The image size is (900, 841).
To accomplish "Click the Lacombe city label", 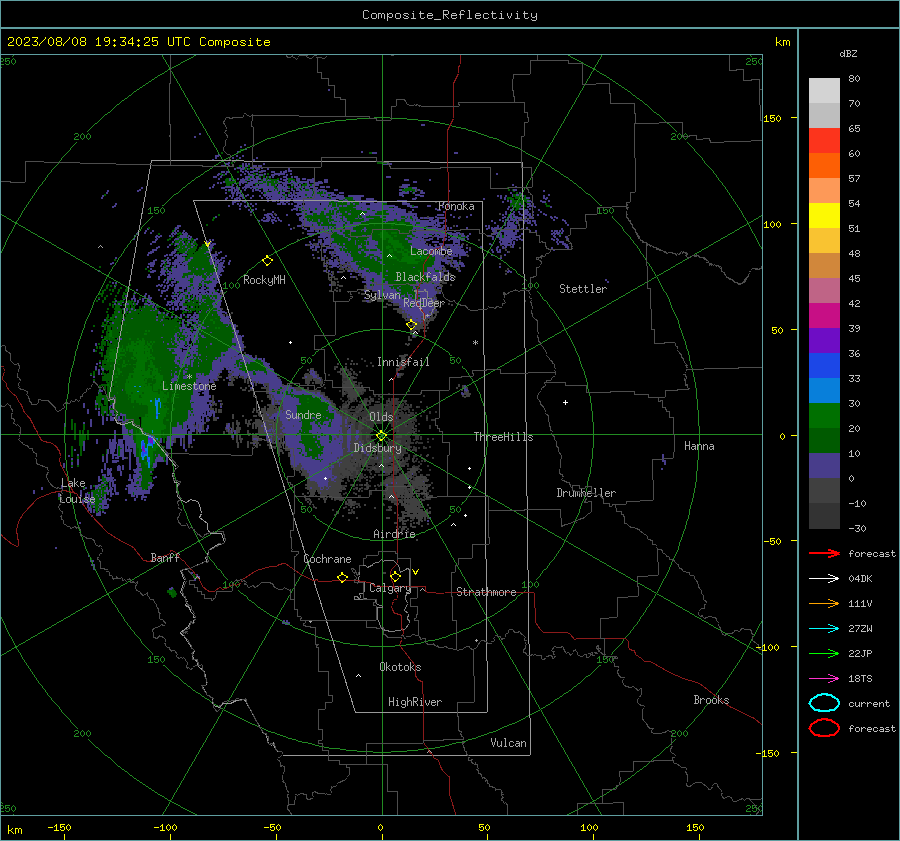I will [431, 251].
